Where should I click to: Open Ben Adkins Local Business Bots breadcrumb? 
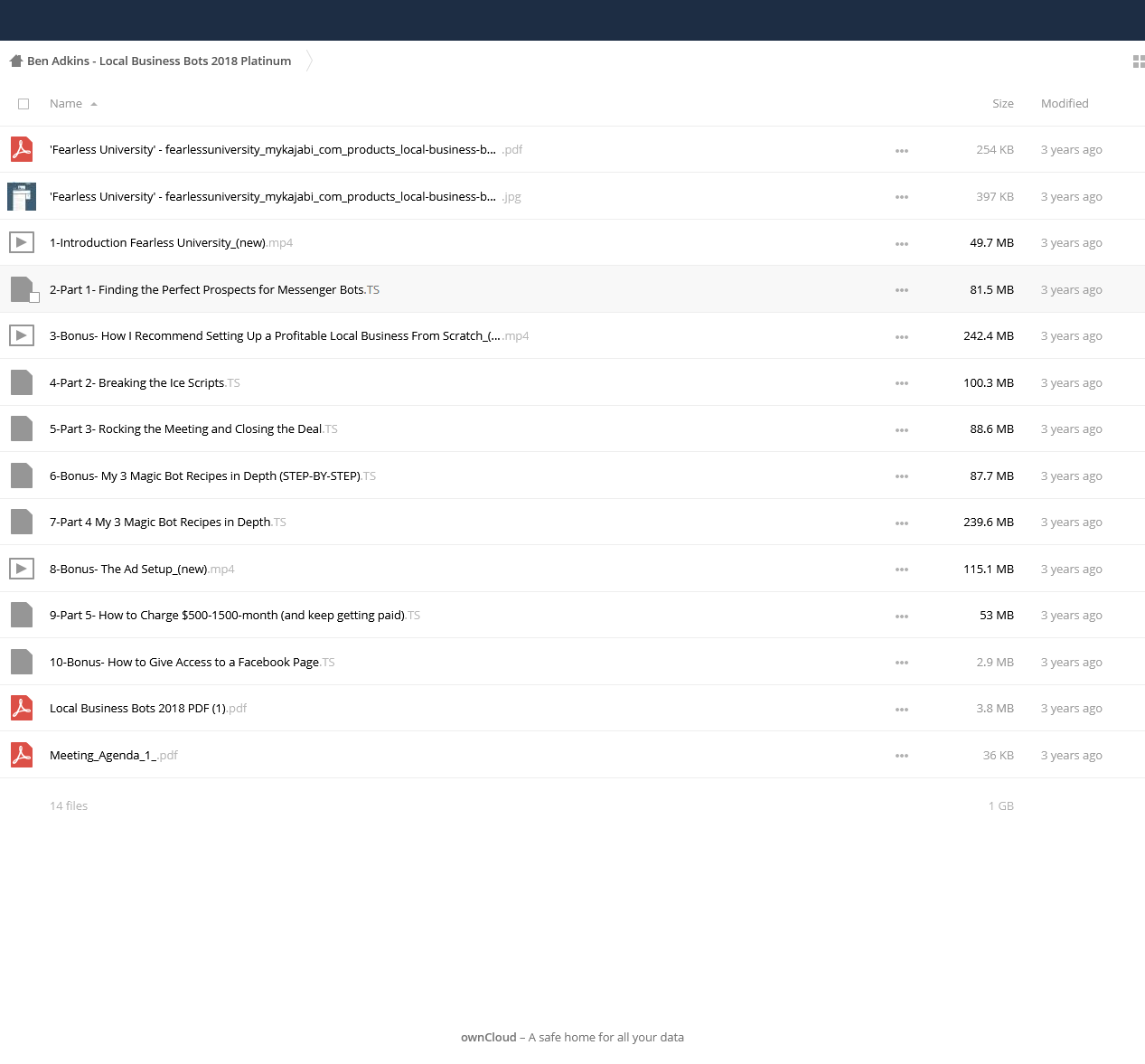pos(159,61)
